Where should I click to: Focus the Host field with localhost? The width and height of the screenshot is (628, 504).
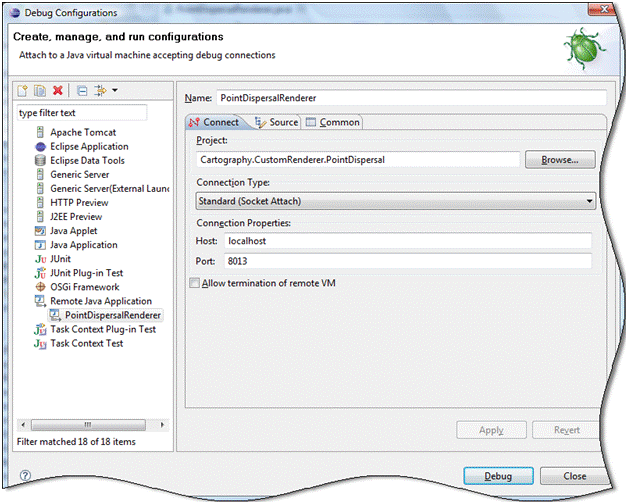408,241
